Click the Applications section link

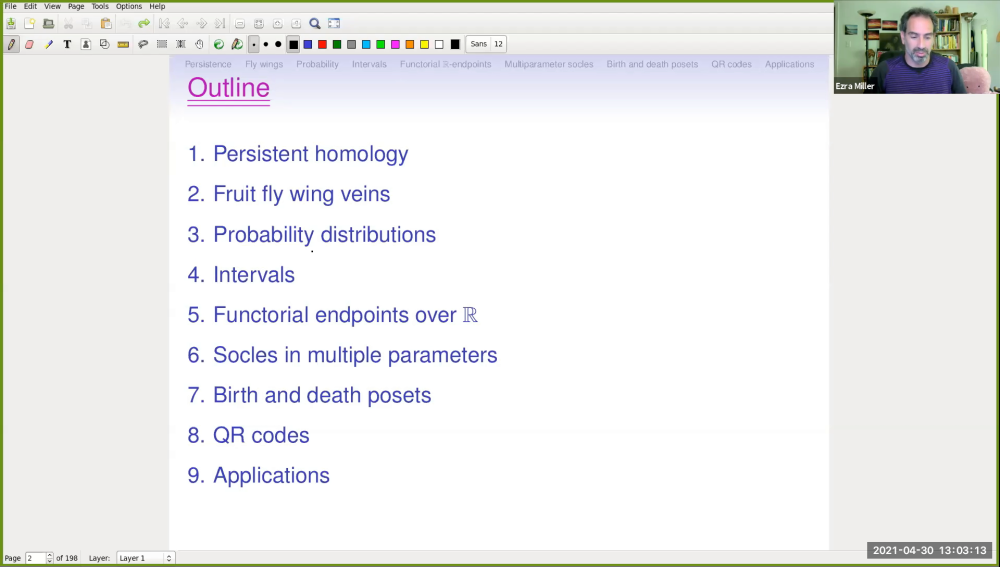(x=790, y=64)
